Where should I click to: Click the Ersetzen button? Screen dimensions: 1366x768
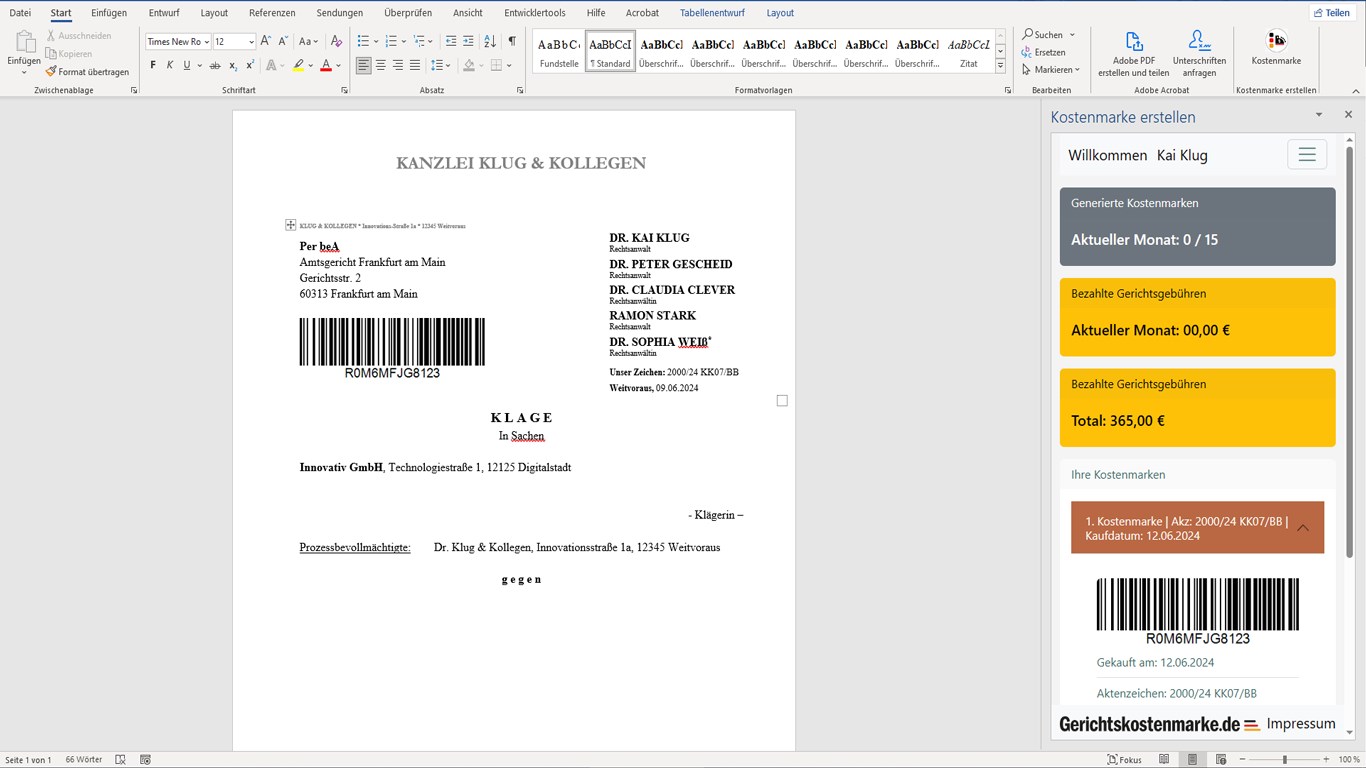pyautogui.click(x=1043, y=52)
